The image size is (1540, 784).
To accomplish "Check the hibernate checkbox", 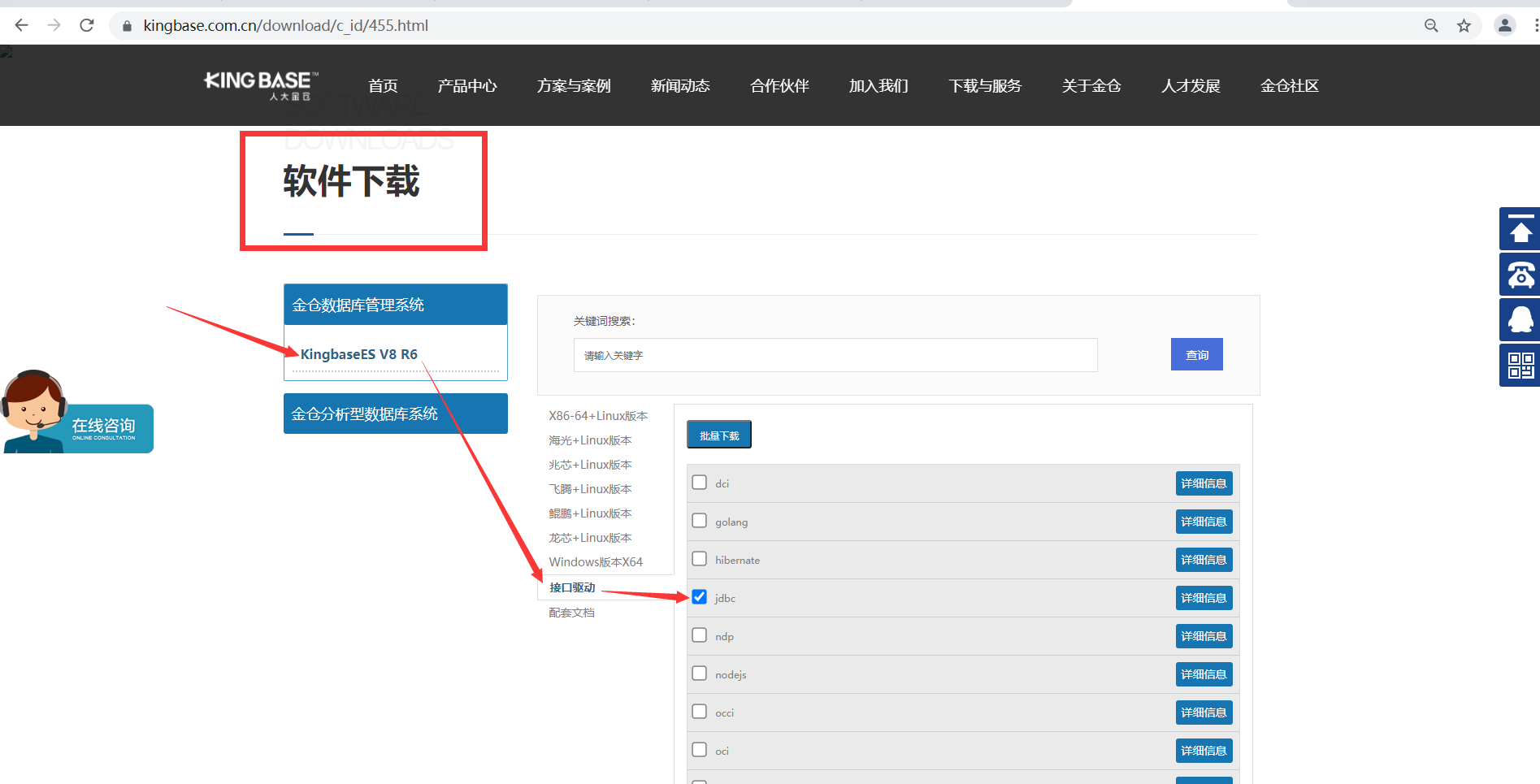I will (699, 559).
